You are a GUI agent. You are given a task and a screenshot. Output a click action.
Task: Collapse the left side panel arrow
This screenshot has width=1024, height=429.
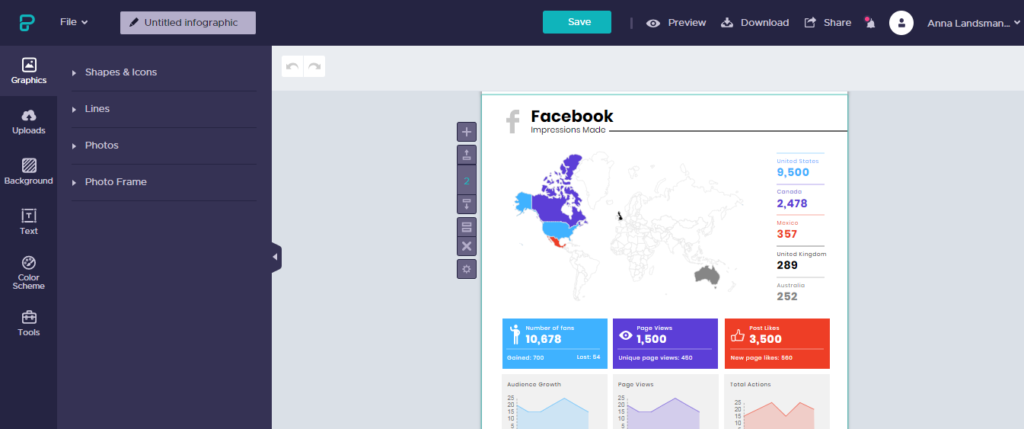(x=276, y=257)
